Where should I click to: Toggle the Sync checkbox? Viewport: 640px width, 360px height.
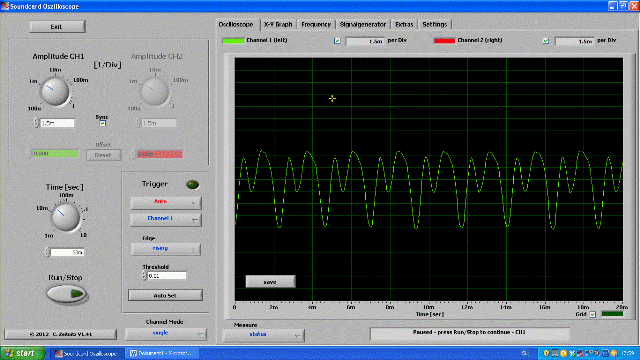tap(102, 123)
